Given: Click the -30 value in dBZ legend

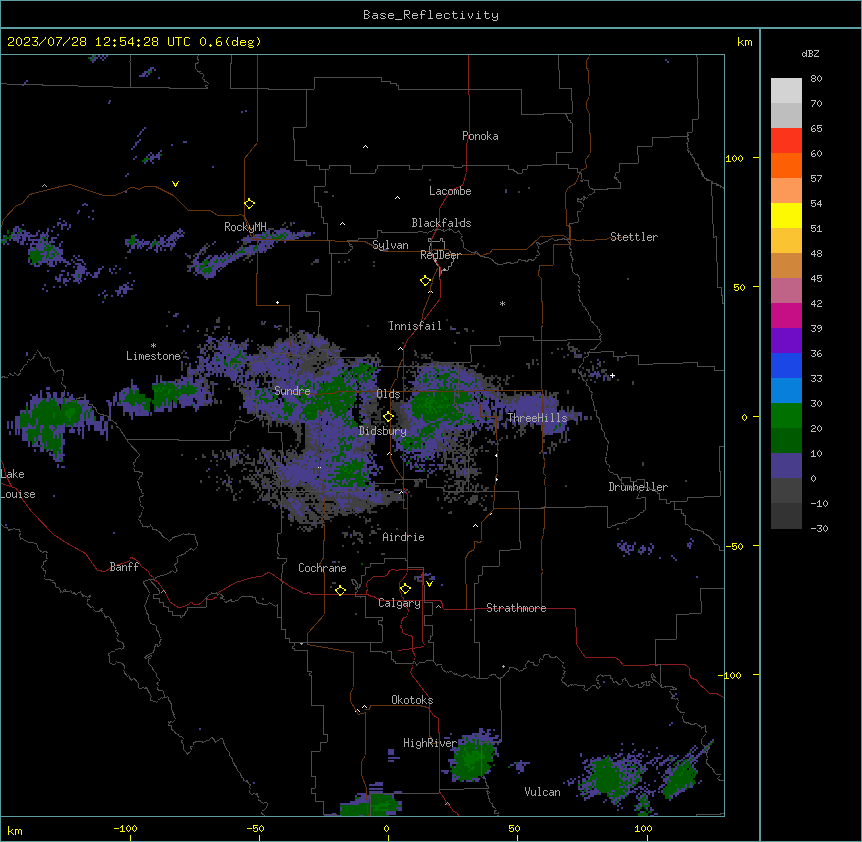Looking at the screenshot, I should point(819,528).
